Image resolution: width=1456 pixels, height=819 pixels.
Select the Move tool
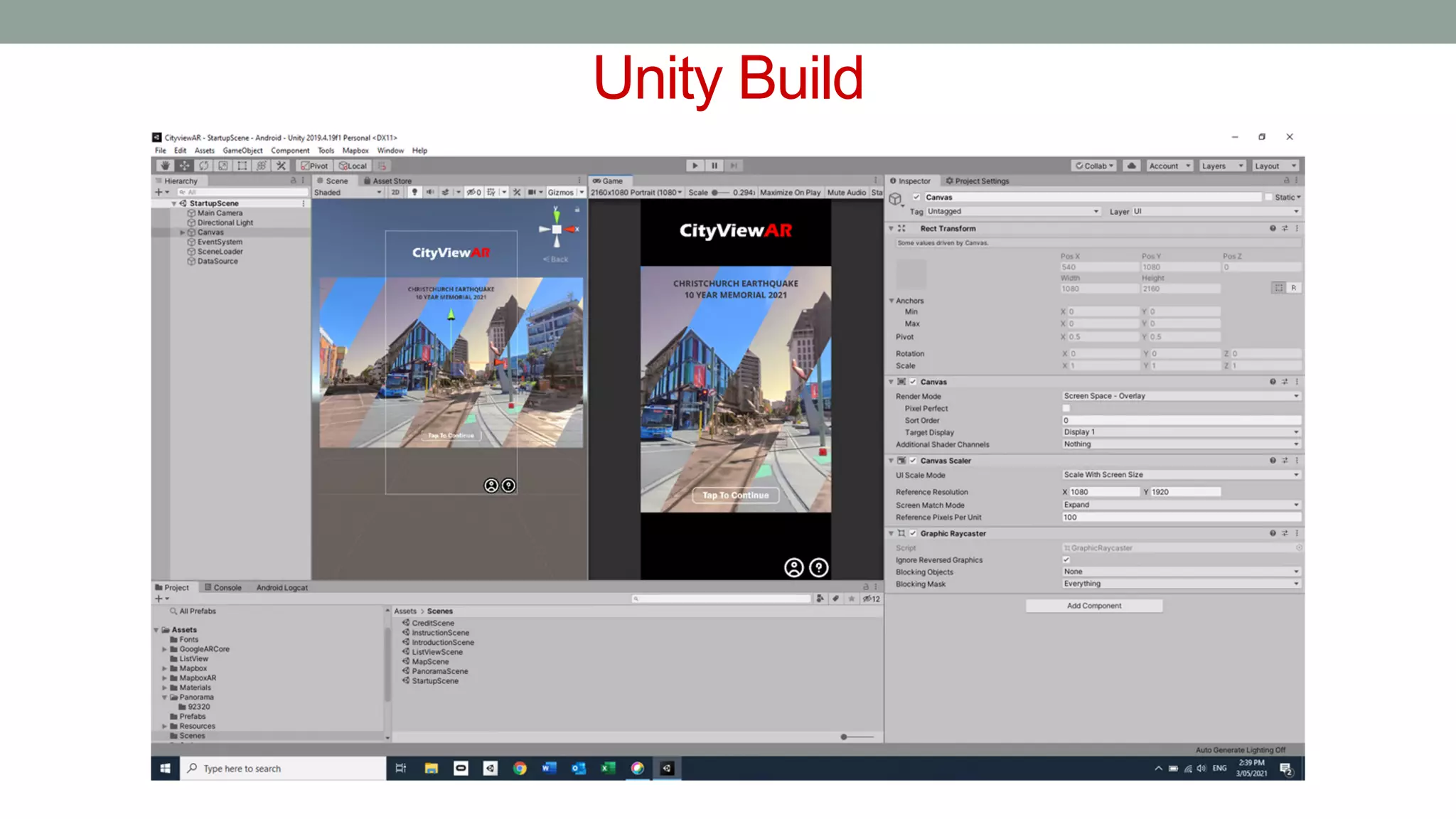coord(184,166)
